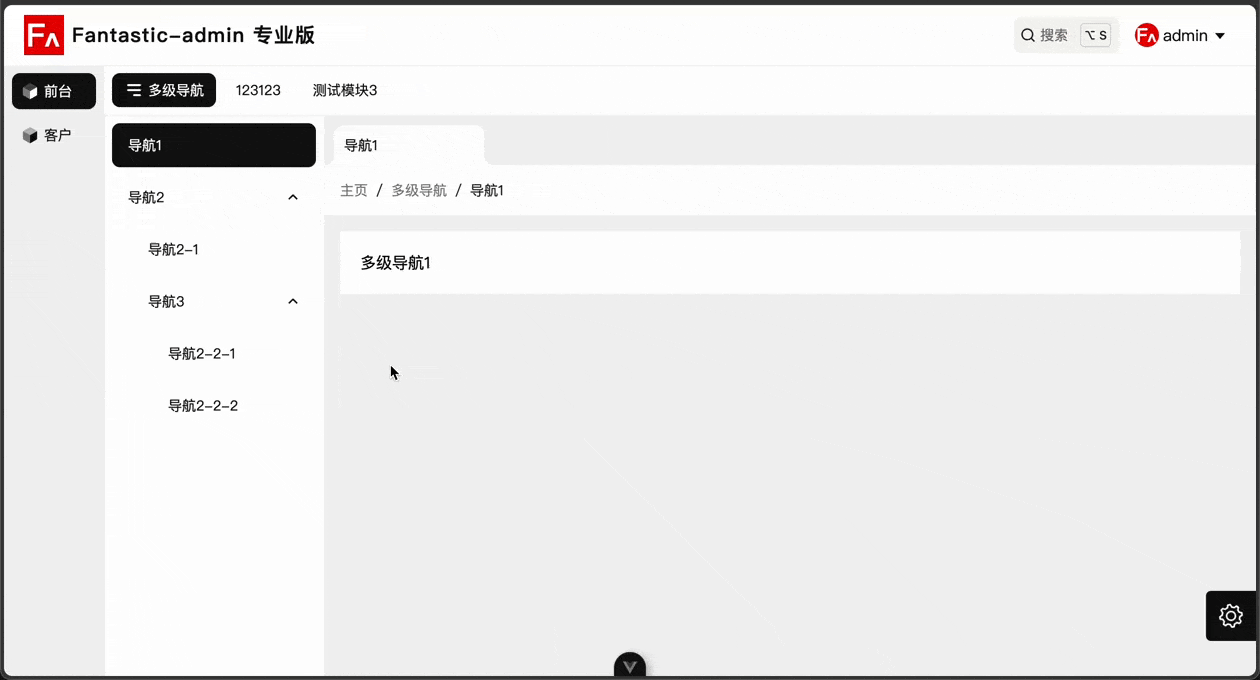
Task: Switch to the 测试模块3 top menu
Action: click(x=345, y=91)
